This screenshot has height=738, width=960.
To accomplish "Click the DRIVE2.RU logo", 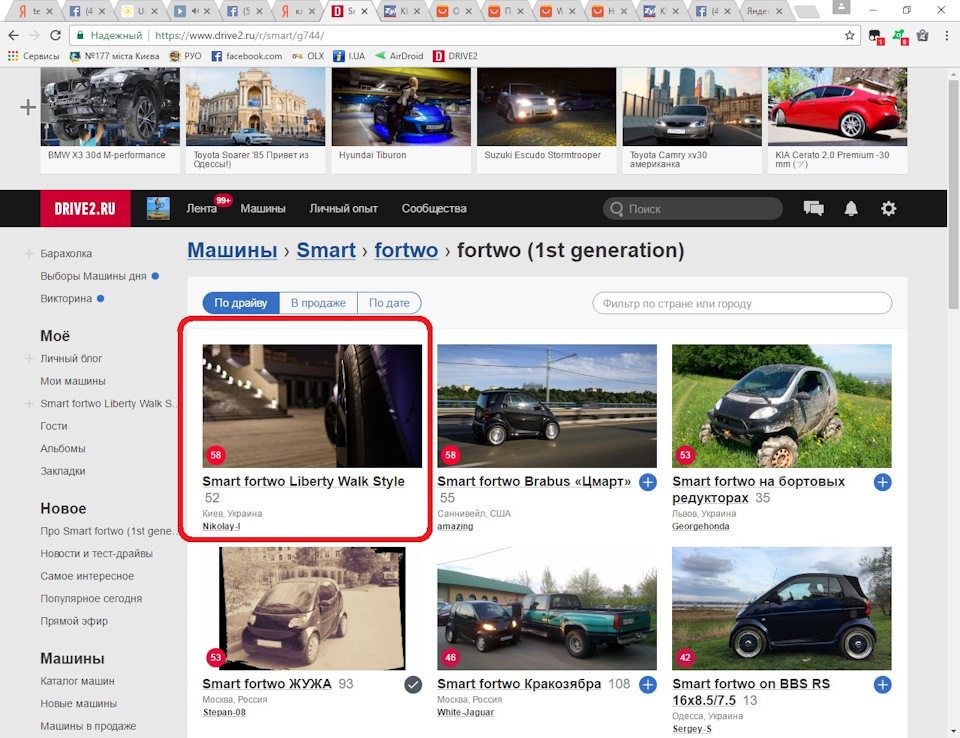I will click(x=85, y=209).
